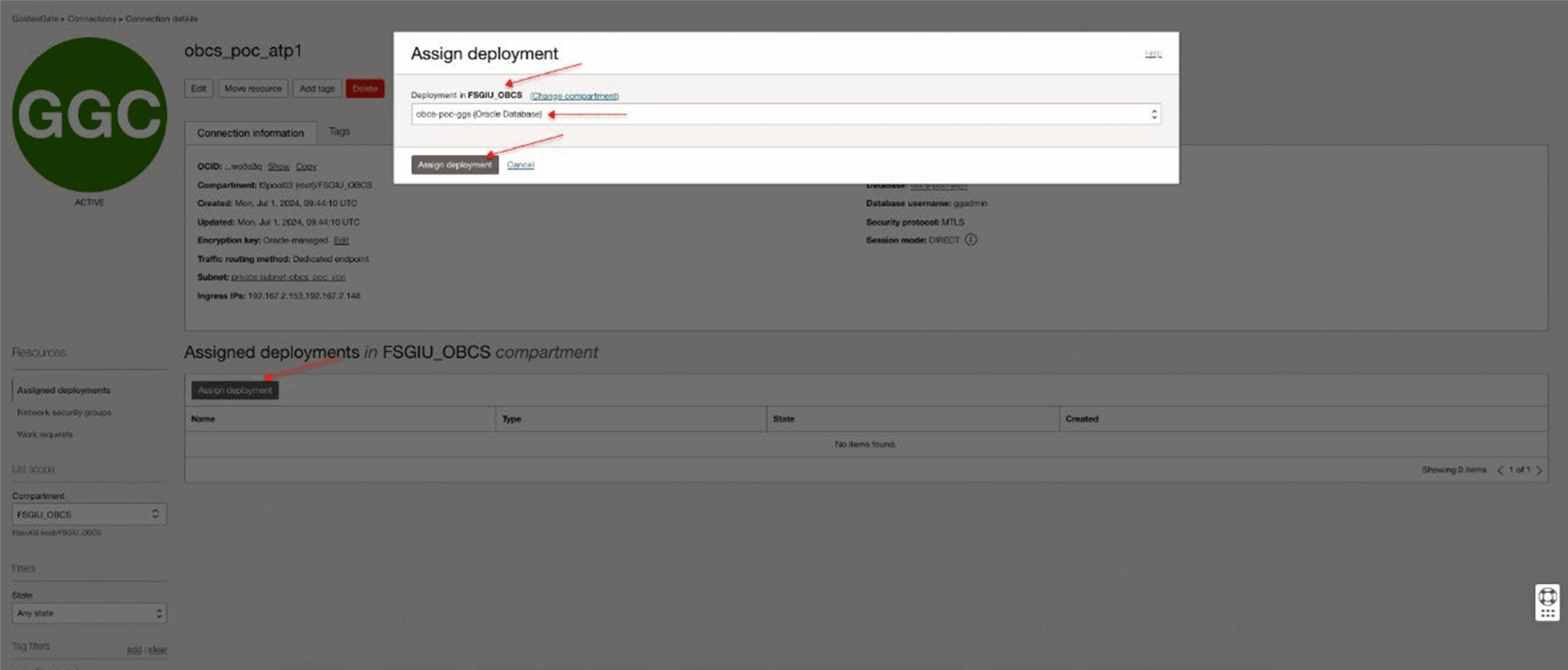Image resolution: width=1568 pixels, height=670 pixels.
Task: Show the full OCID value
Action: [x=279, y=166]
